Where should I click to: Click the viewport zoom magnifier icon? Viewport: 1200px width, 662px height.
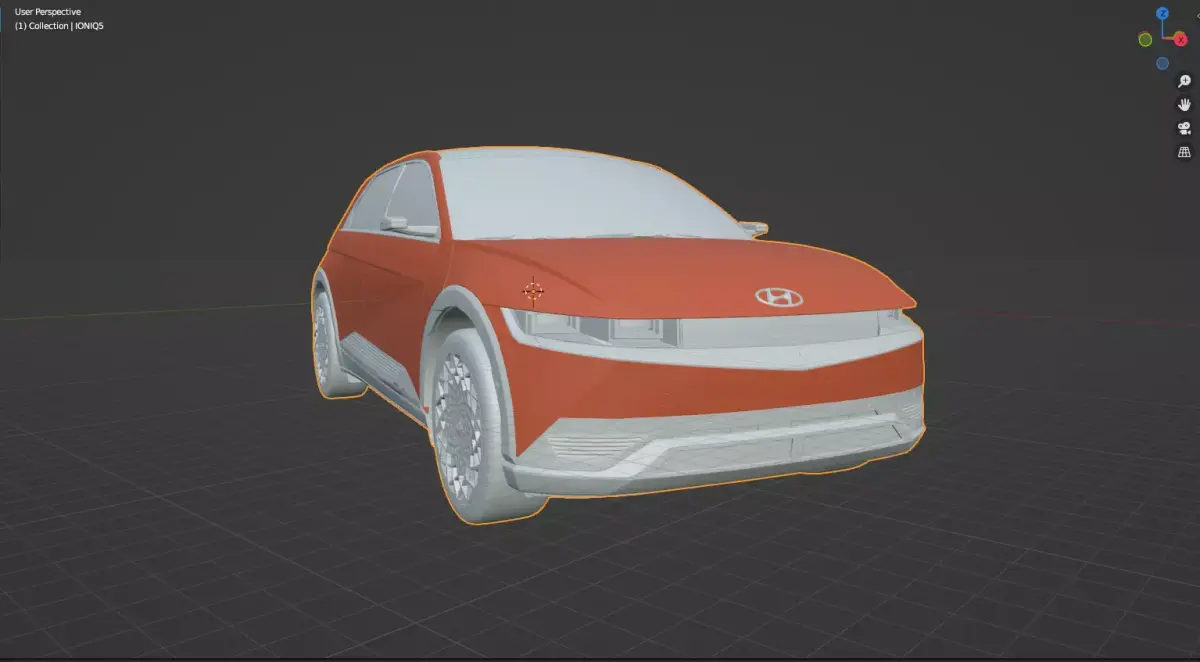point(1184,82)
